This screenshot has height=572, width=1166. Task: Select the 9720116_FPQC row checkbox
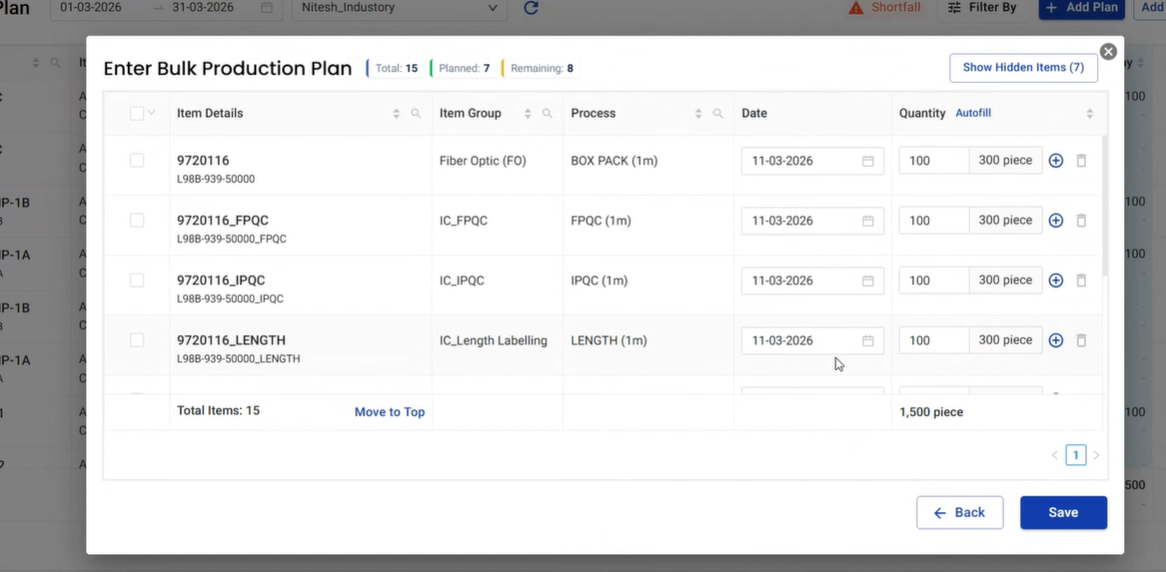[137, 221]
